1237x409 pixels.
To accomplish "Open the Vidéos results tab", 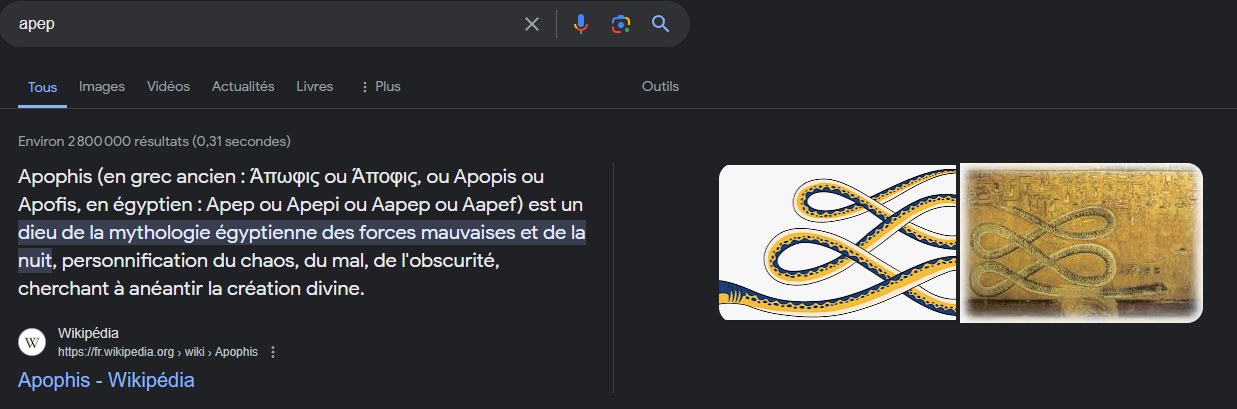I will 168,87.
